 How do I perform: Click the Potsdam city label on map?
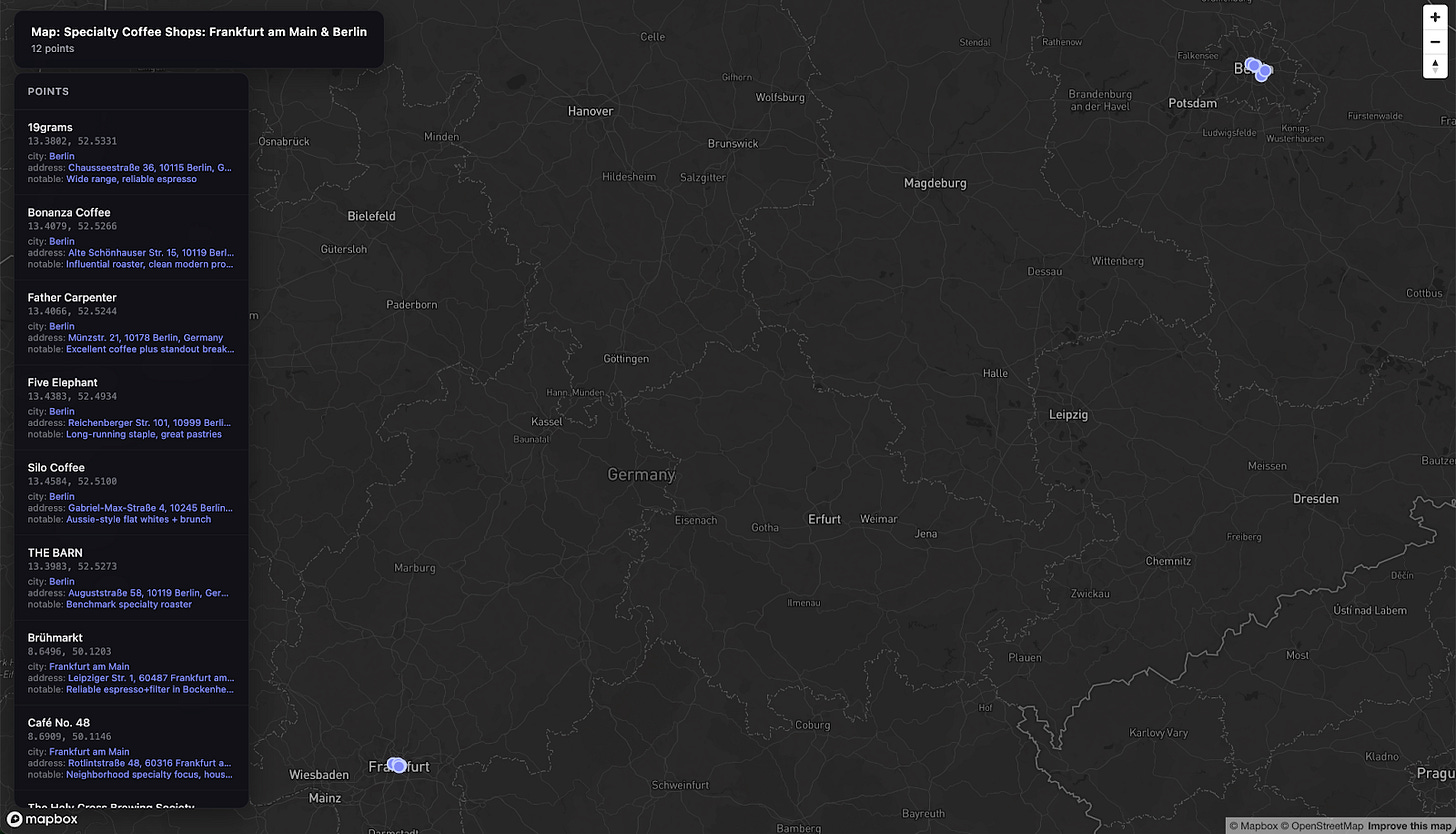1193,103
